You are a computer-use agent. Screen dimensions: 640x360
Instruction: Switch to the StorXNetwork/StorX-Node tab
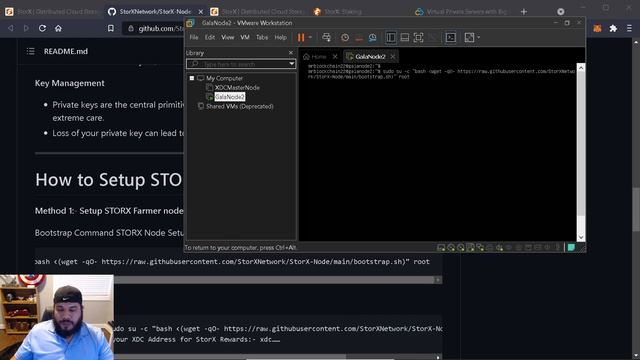tap(155, 11)
